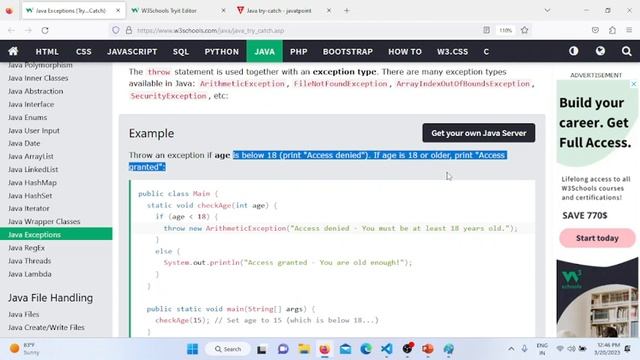This screenshot has width=640, height=360.
Task: Click the taskbar Search box
Action: point(228,349)
